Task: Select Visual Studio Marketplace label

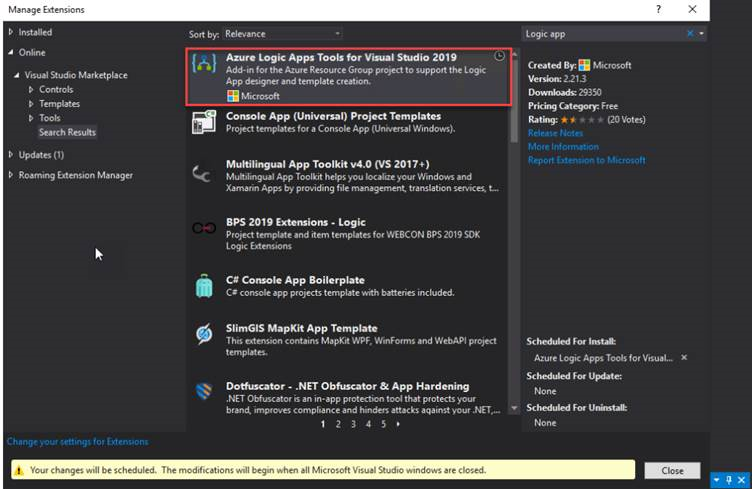Action: click(x=76, y=75)
